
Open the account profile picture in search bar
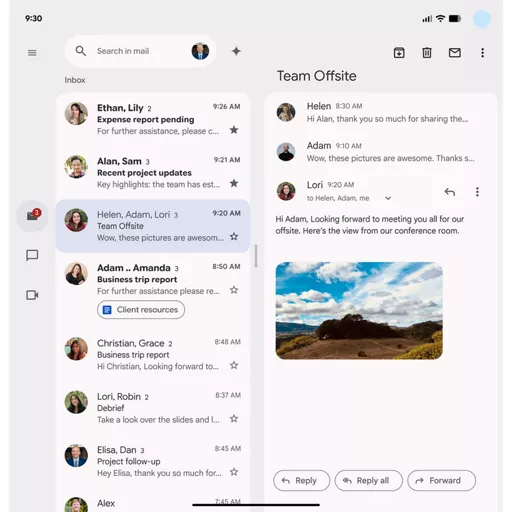(200, 51)
